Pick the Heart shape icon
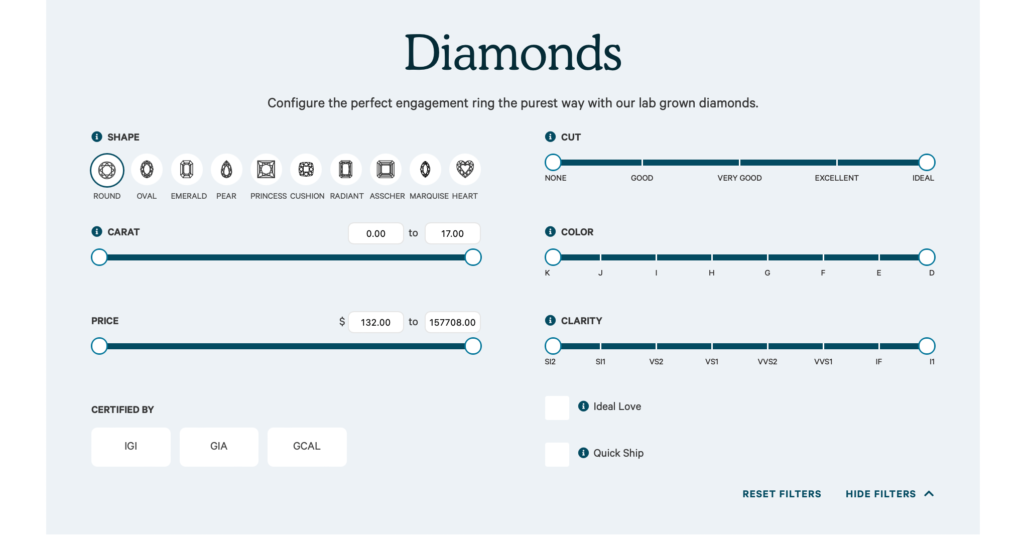1024x553 pixels. tap(465, 170)
